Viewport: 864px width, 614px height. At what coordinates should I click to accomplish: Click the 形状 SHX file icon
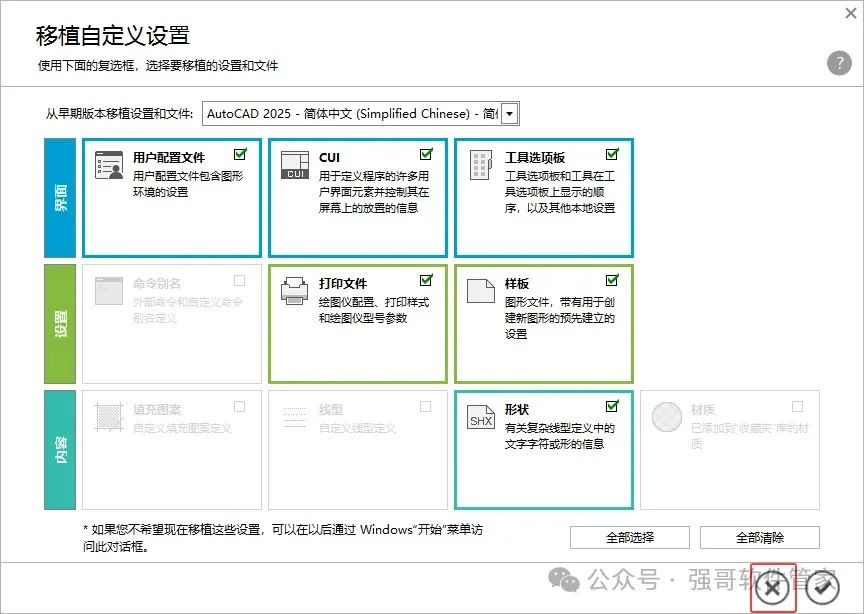pos(480,419)
